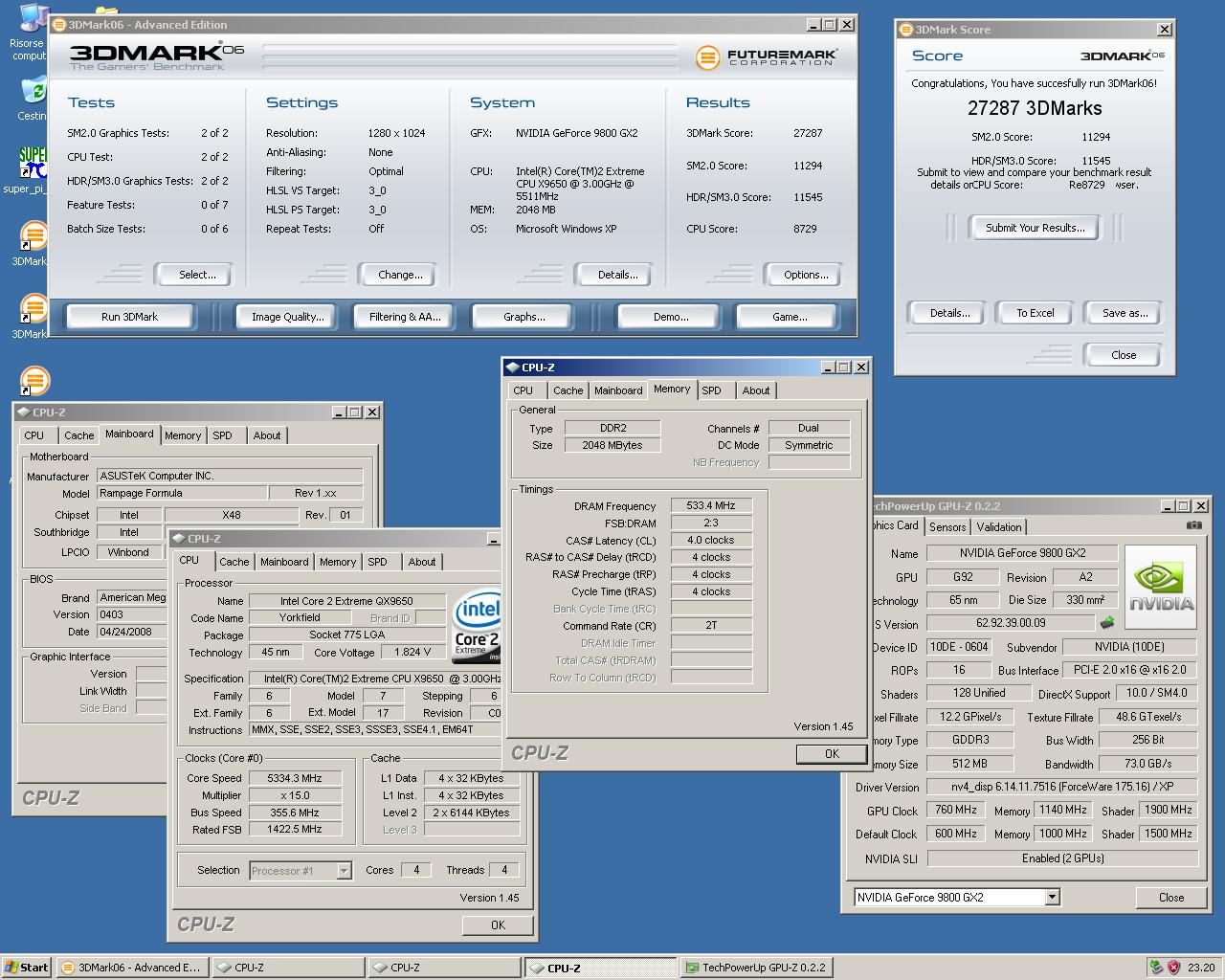Viewport: 1225px width, 980px height.
Task: Click the Rampage Formula model field
Action: (182, 493)
